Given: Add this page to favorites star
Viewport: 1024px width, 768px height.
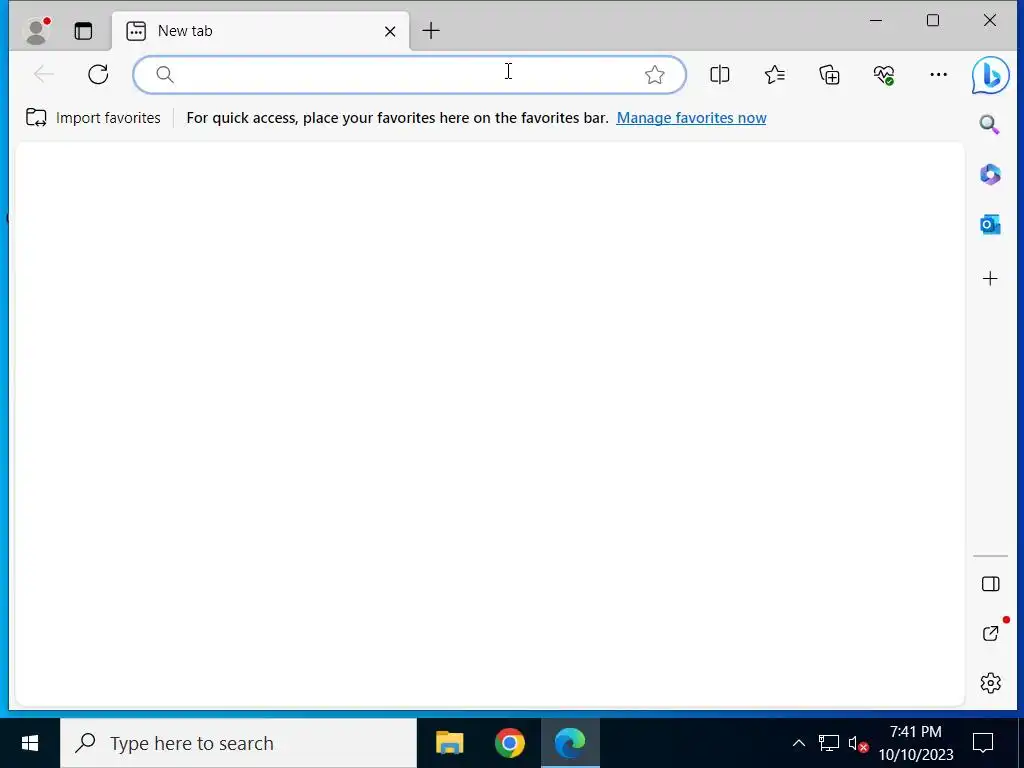Looking at the screenshot, I should coord(654,74).
